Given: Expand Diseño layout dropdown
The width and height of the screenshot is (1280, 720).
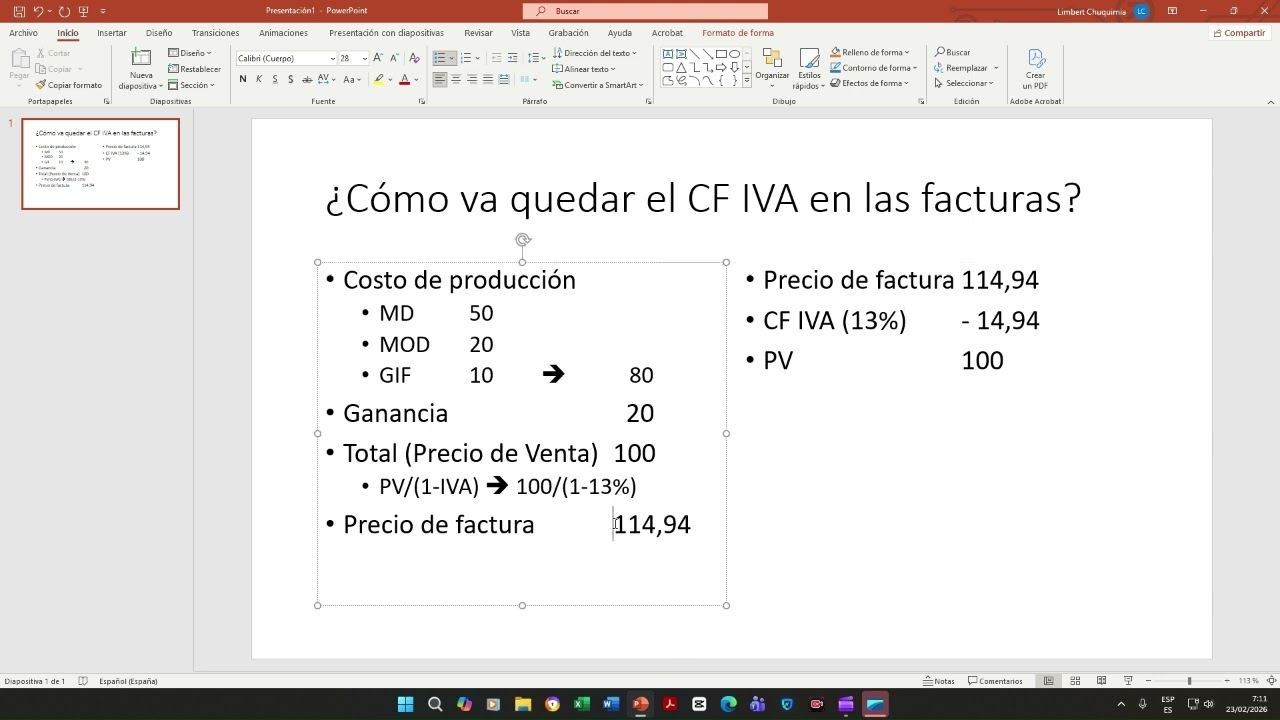Looking at the screenshot, I should (x=190, y=53).
